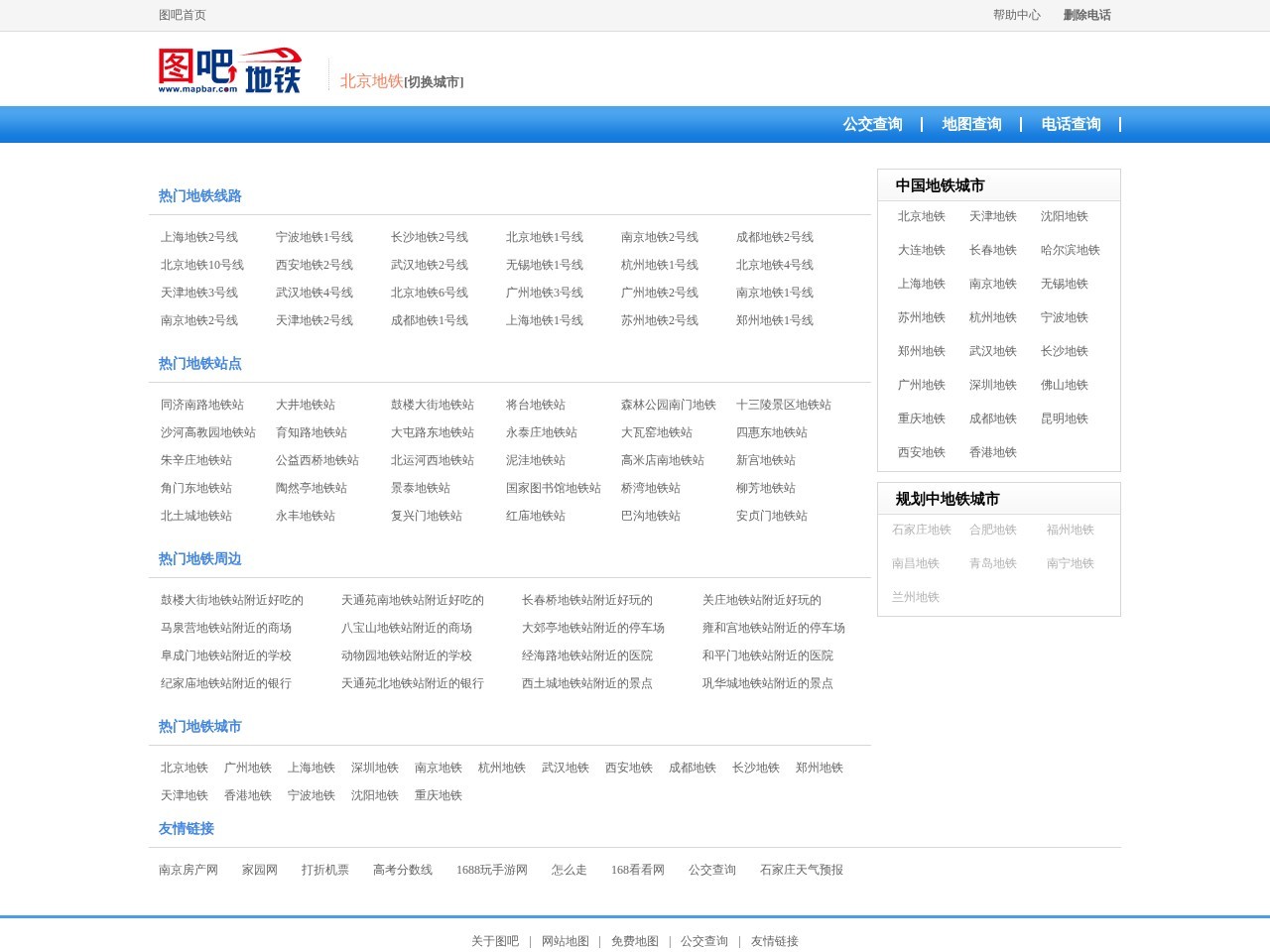Open 地图查询 in the blue navigation bar
Screen dimensions: 1270x952
971,124
